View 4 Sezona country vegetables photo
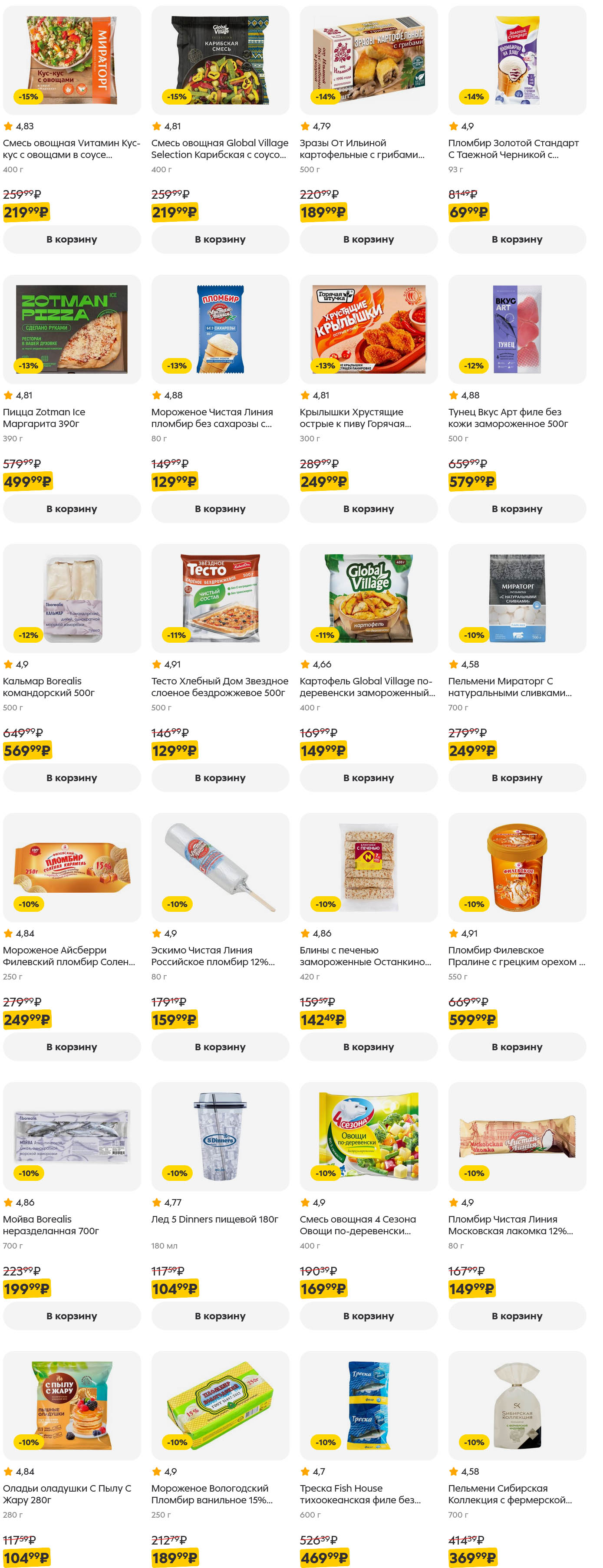 (369, 1137)
